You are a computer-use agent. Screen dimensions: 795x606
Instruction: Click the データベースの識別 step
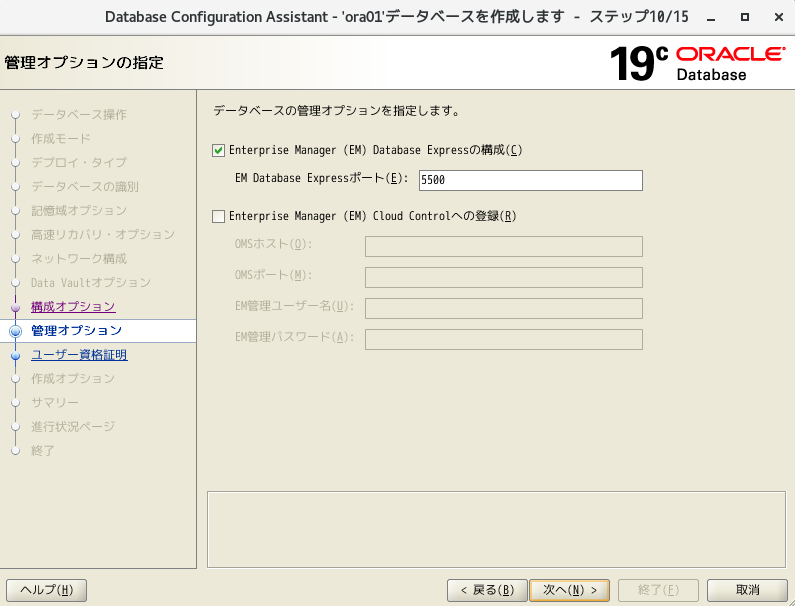85,187
